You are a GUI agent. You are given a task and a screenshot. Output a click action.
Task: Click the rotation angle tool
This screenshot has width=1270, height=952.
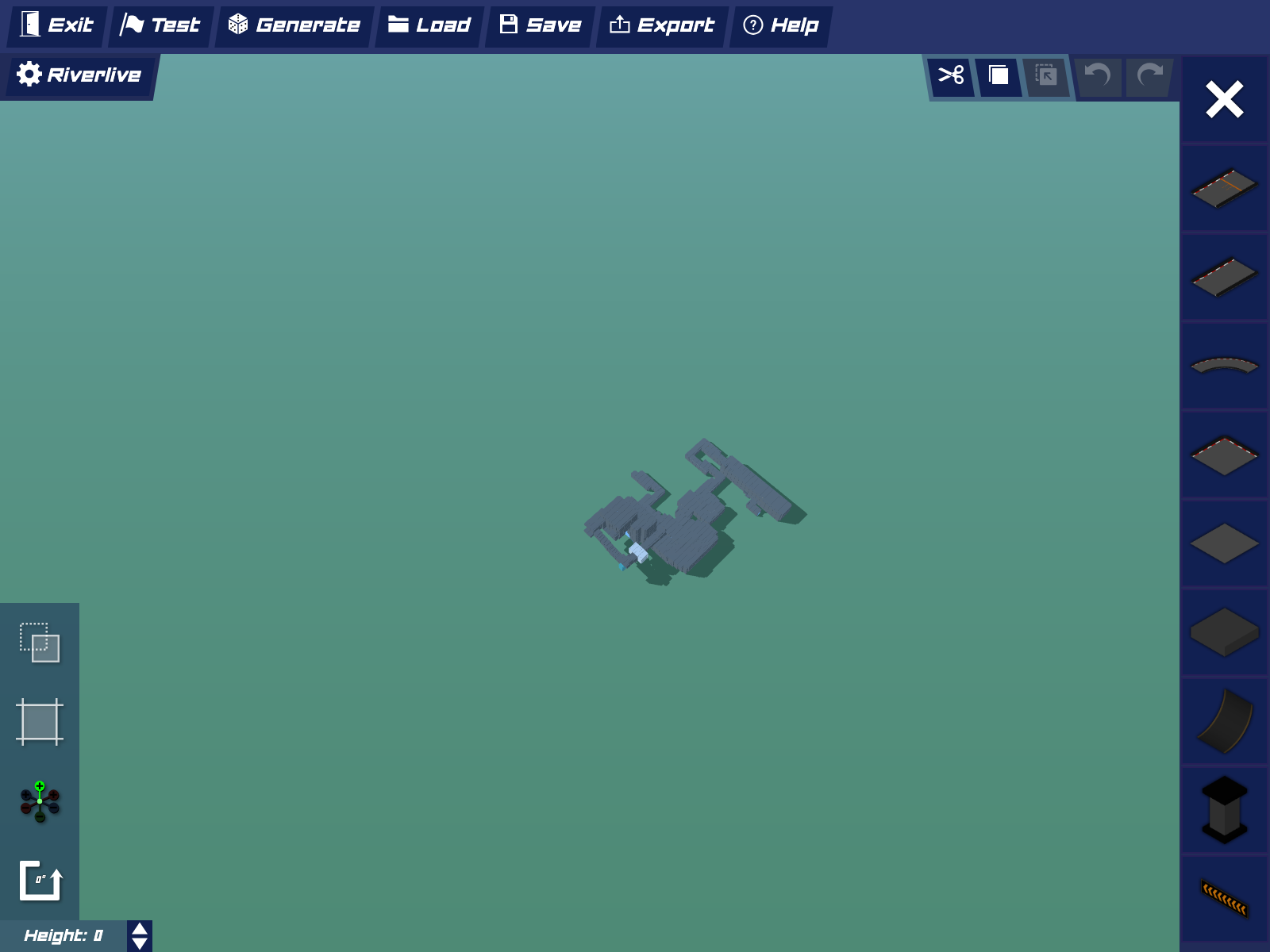(40, 881)
